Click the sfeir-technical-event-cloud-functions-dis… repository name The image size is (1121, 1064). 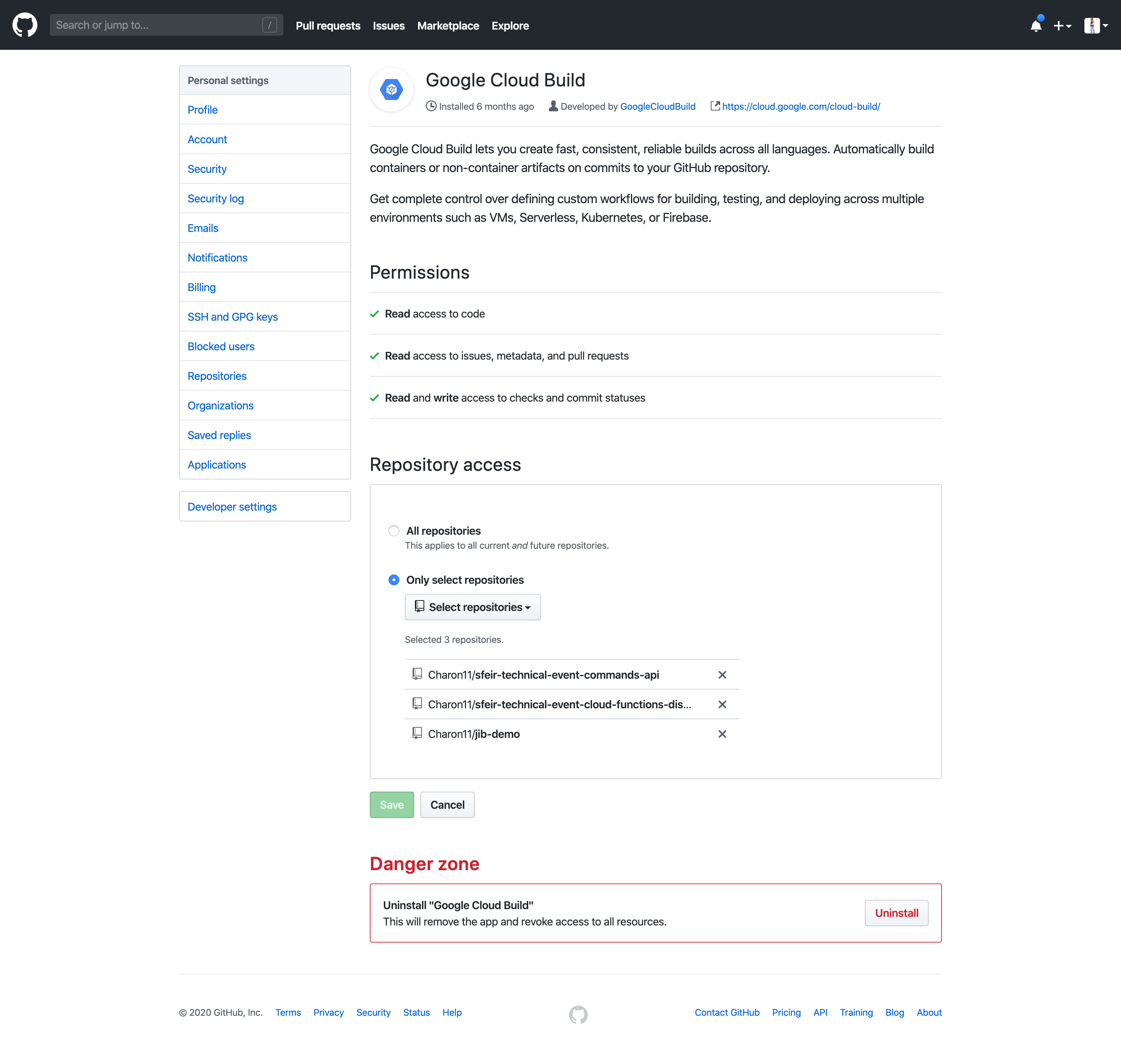tap(559, 704)
